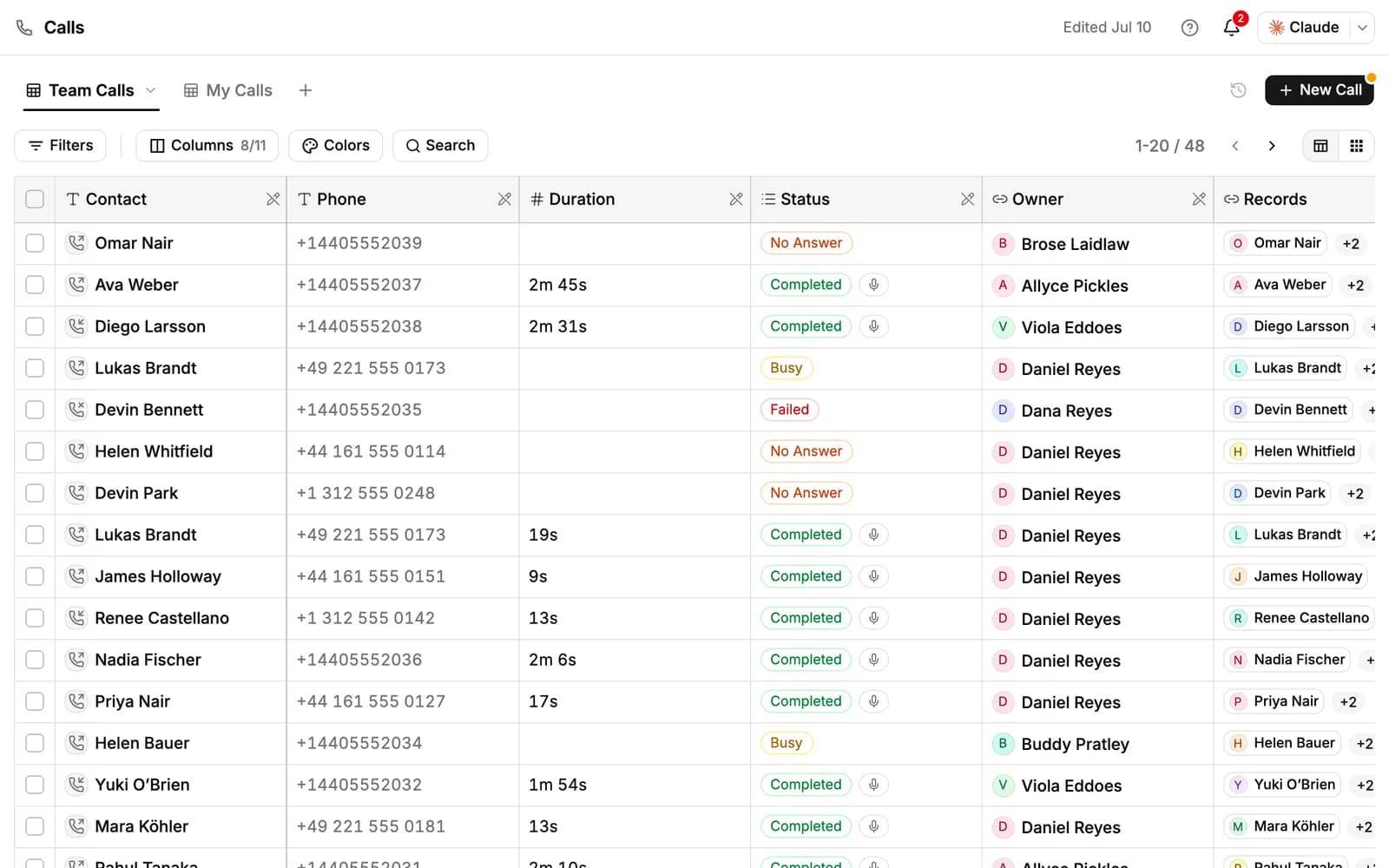Select the Omar Nair row checkbox
Image resolution: width=1389 pixels, height=868 pixels.
[x=35, y=243]
